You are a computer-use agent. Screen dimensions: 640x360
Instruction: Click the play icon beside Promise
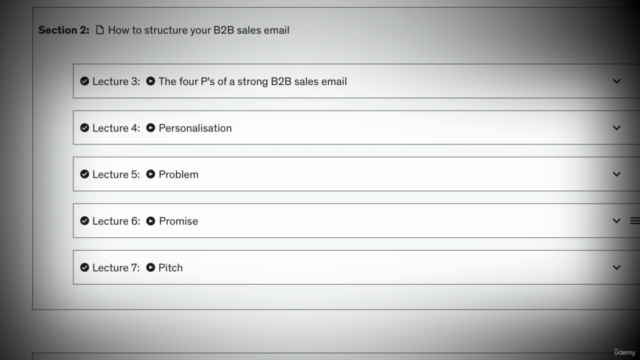pyautogui.click(x=151, y=221)
